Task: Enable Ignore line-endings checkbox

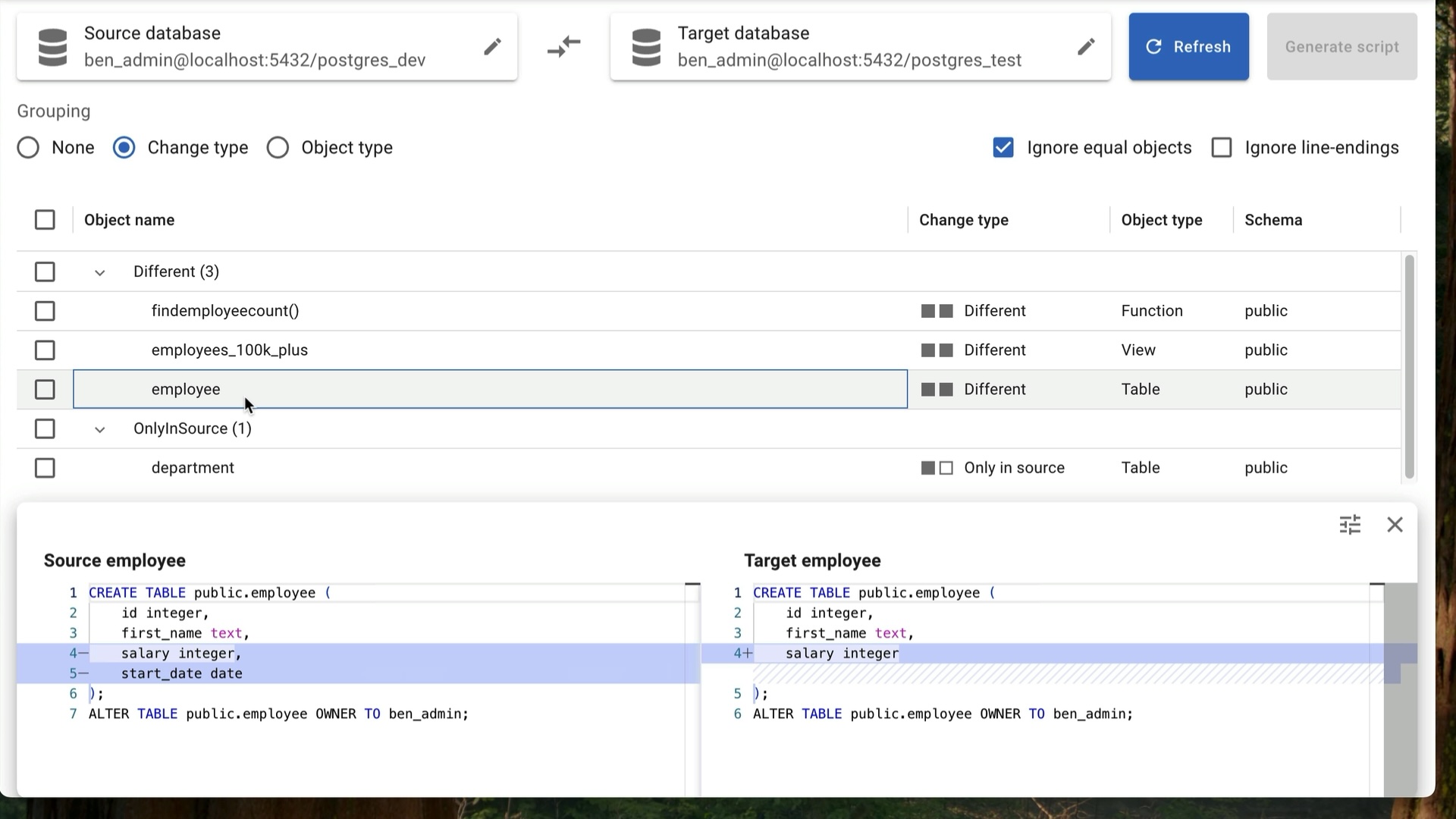Action: pyautogui.click(x=1221, y=147)
